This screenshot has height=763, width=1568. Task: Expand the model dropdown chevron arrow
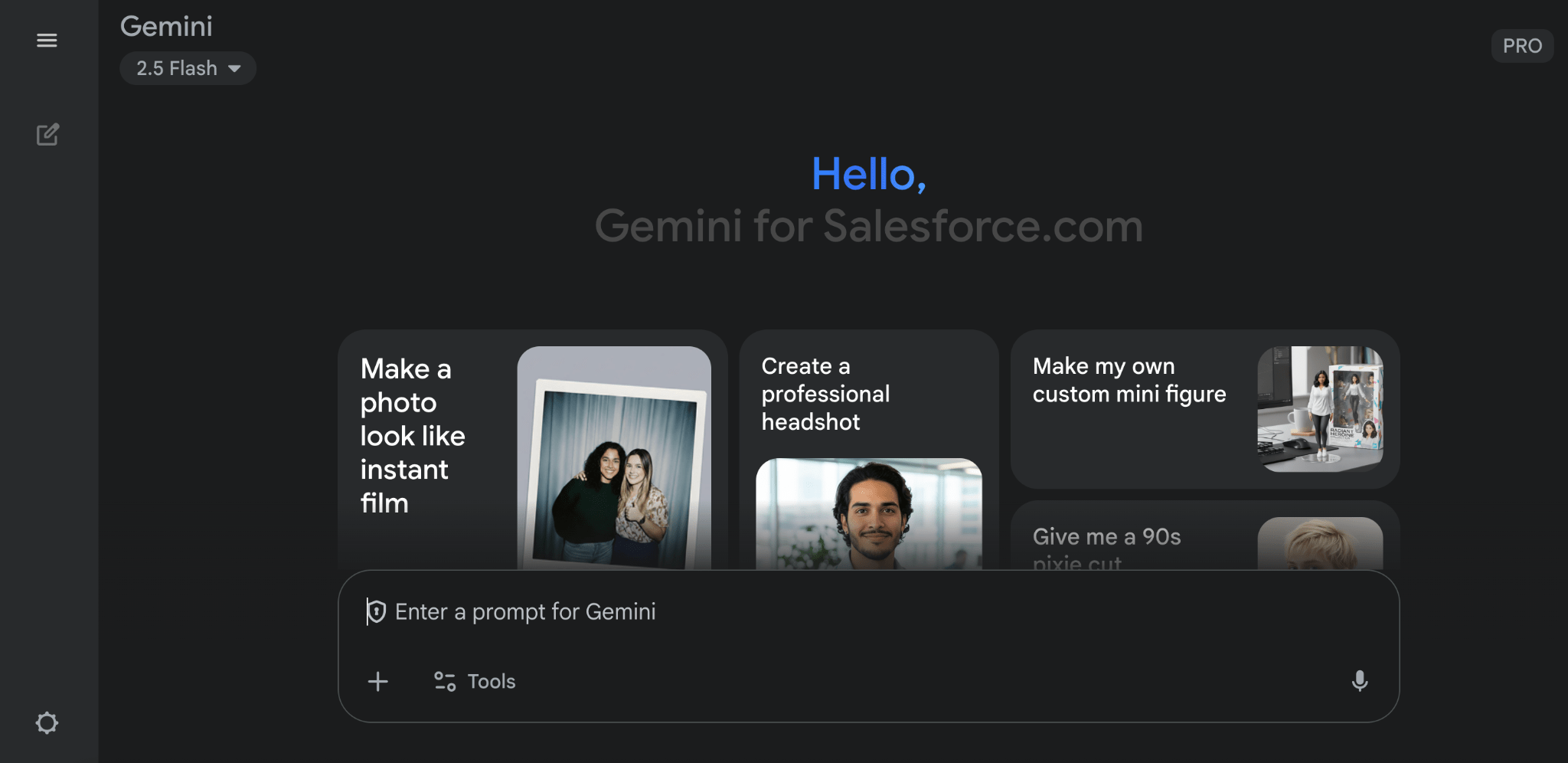point(235,68)
